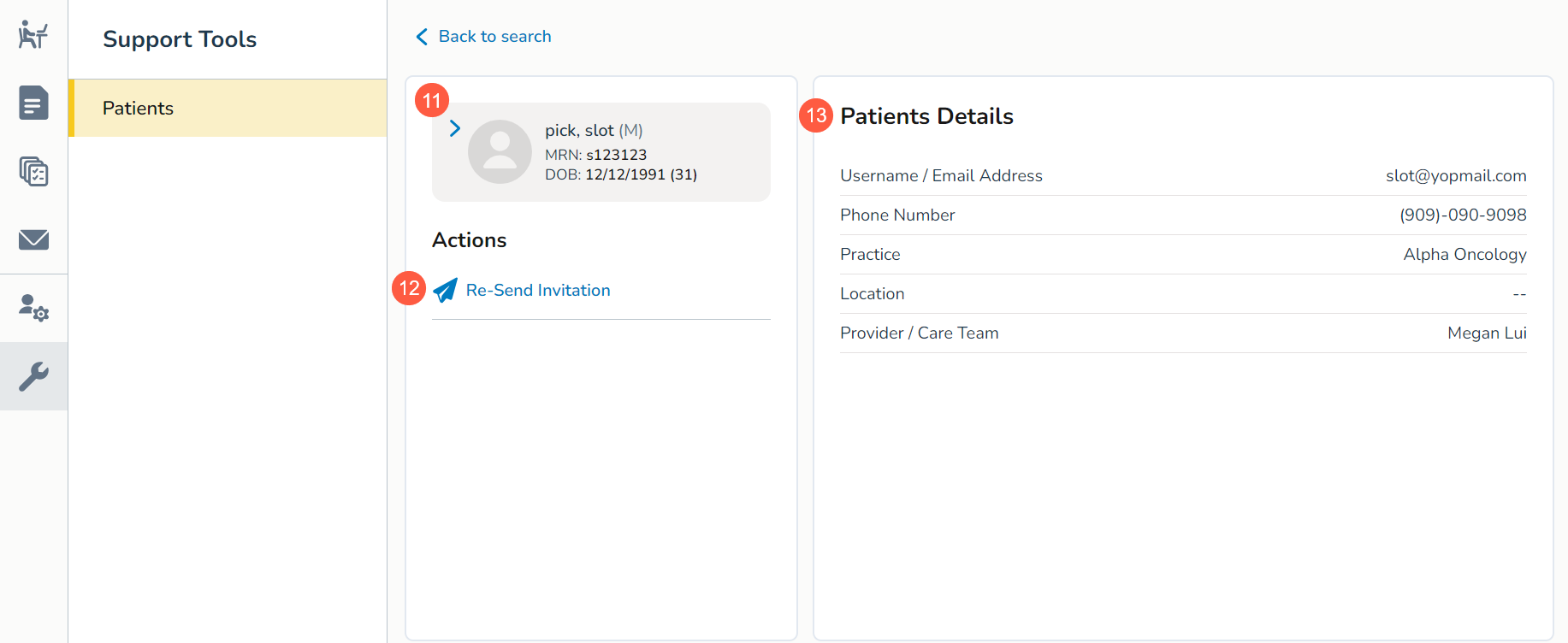
Task: Click the red badge numbered 11
Action: tap(432, 101)
